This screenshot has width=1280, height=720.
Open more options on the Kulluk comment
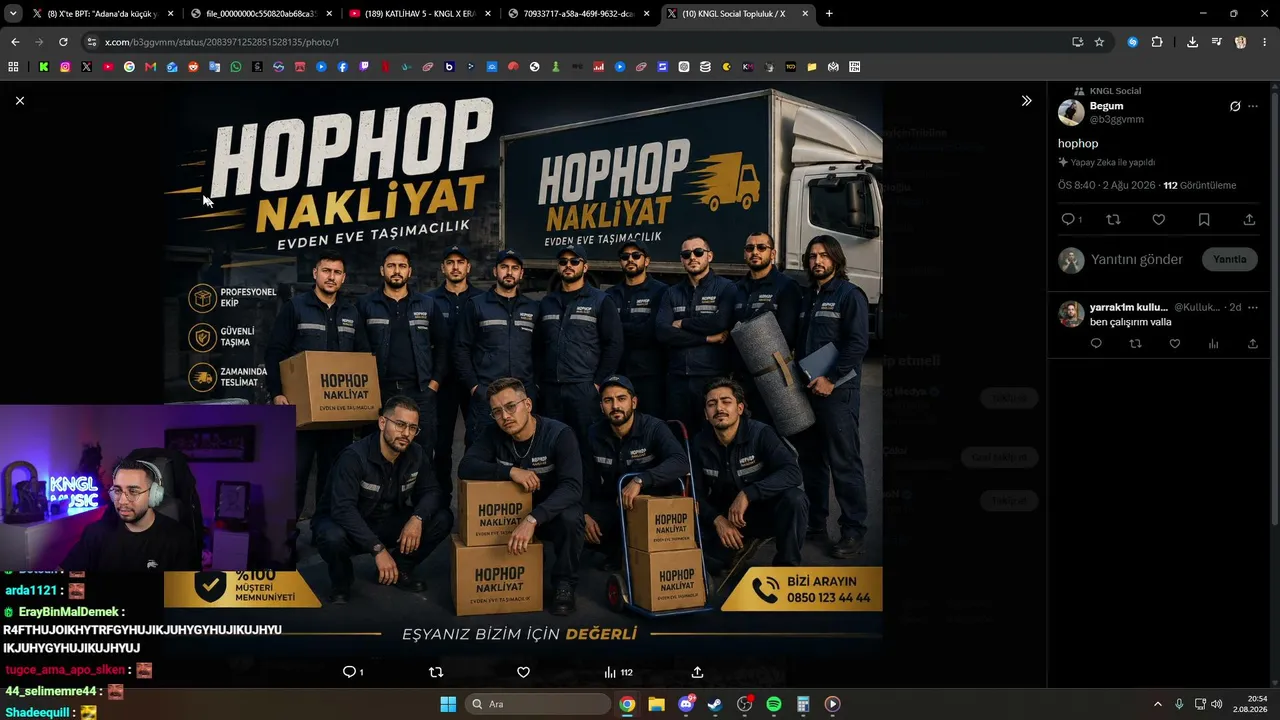click(x=1254, y=307)
